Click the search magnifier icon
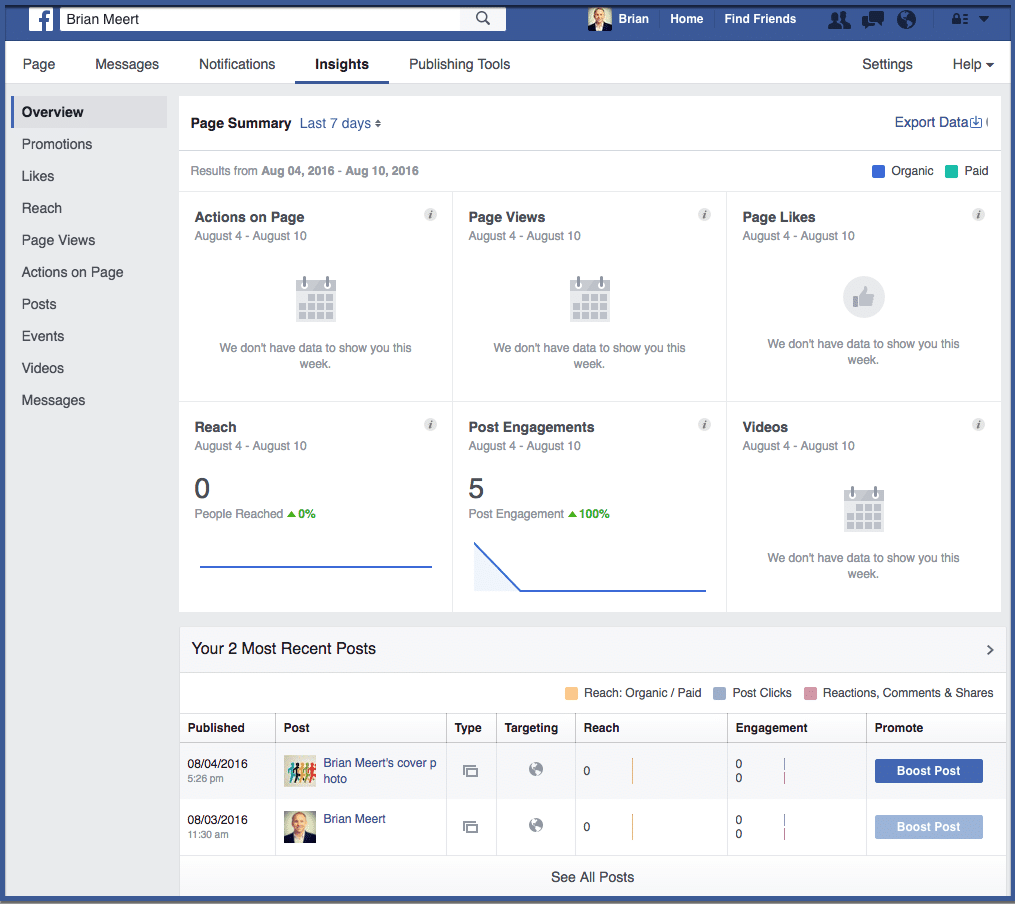The image size is (1015, 904). coord(483,19)
